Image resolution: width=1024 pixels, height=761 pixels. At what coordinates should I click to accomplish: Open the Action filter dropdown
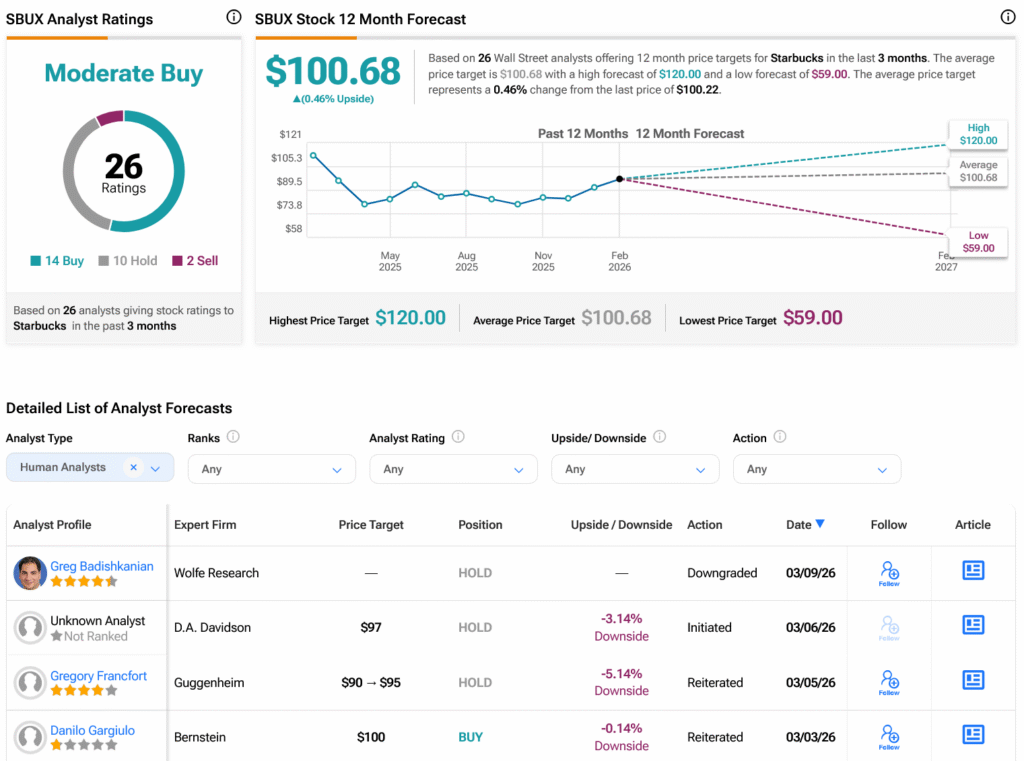(x=816, y=469)
